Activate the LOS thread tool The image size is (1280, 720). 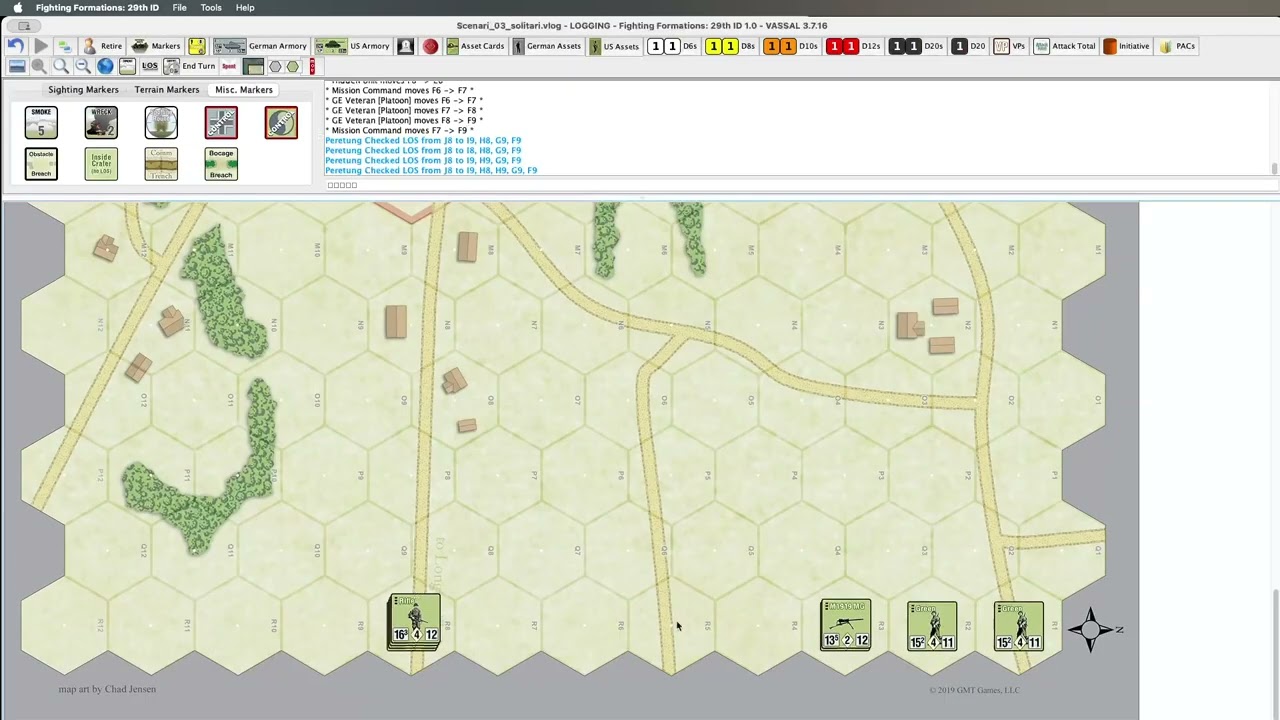pyautogui.click(x=149, y=66)
